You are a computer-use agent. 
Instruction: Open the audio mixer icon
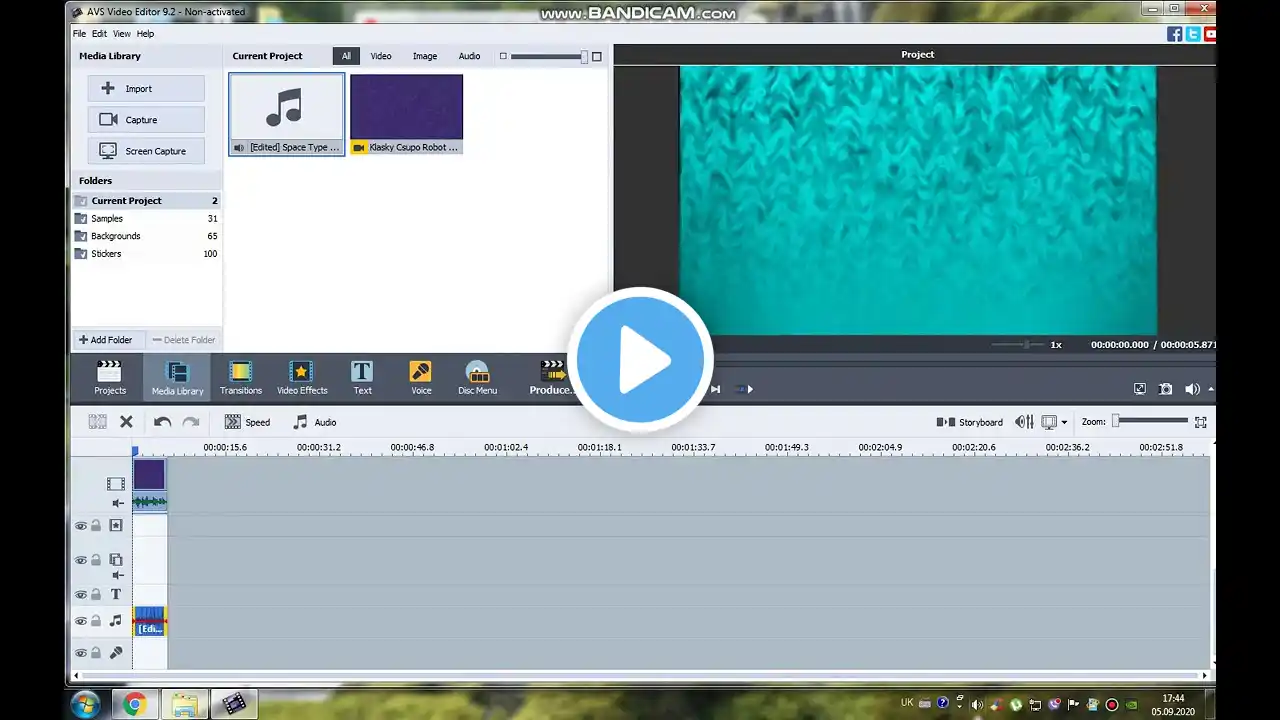(1024, 422)
